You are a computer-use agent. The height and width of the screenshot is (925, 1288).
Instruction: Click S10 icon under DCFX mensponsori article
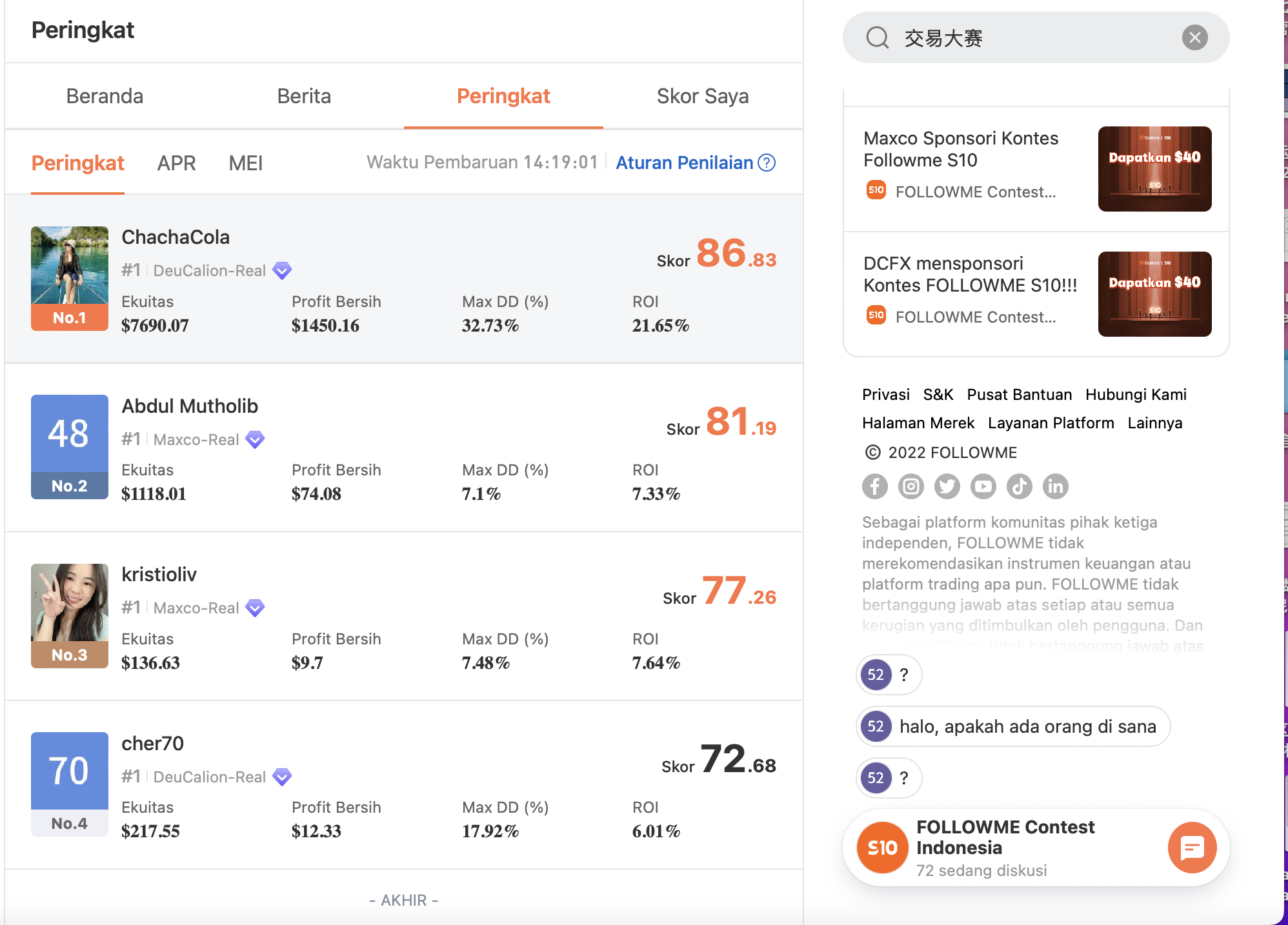[876, 315]
